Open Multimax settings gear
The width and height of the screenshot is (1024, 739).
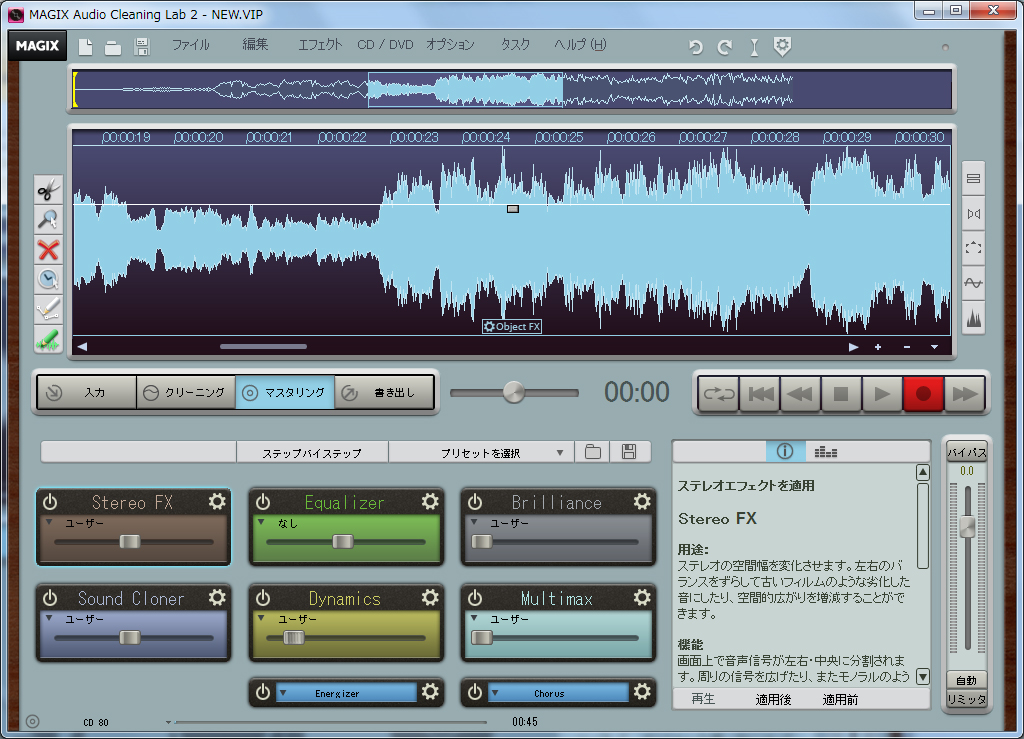(x=642, y=597)
